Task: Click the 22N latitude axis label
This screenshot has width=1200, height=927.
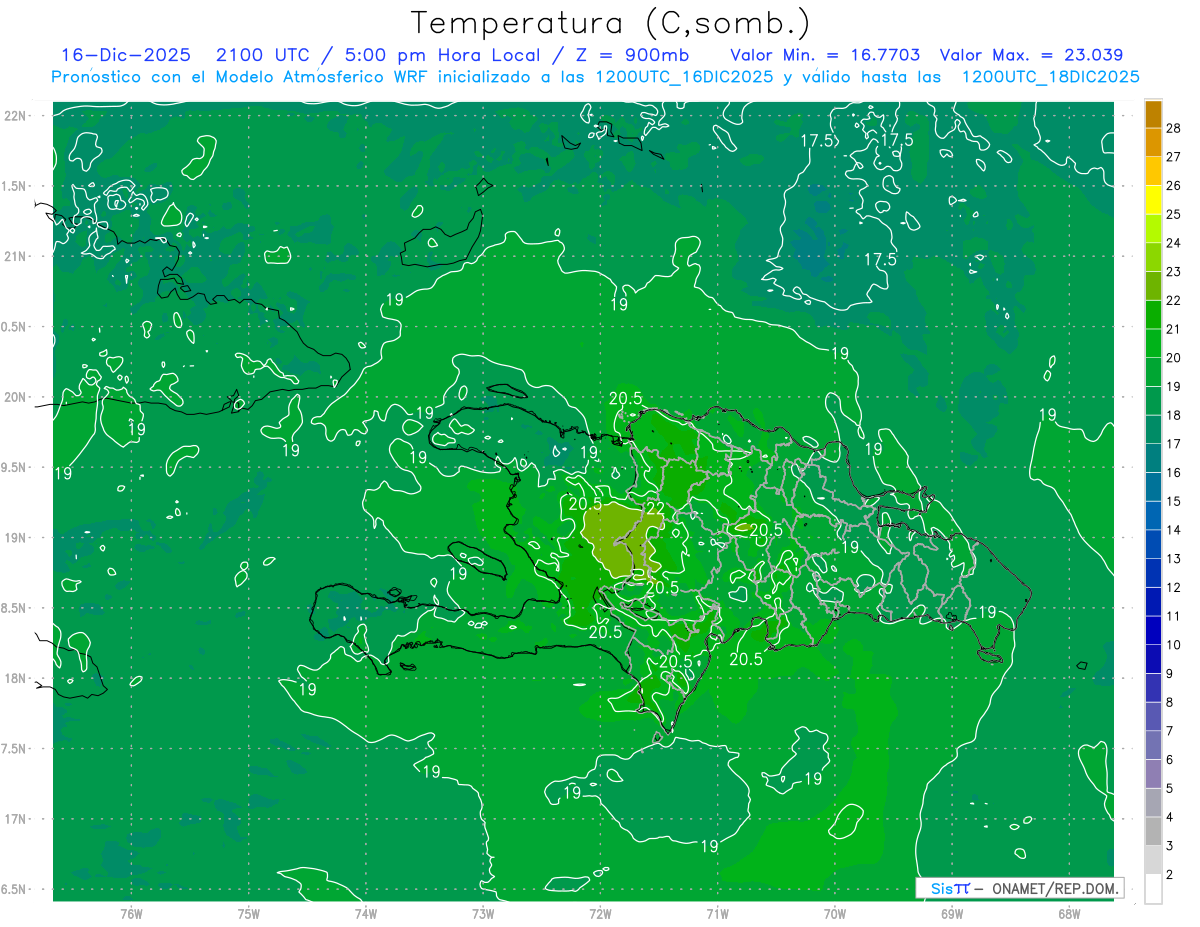Action: 16,116
